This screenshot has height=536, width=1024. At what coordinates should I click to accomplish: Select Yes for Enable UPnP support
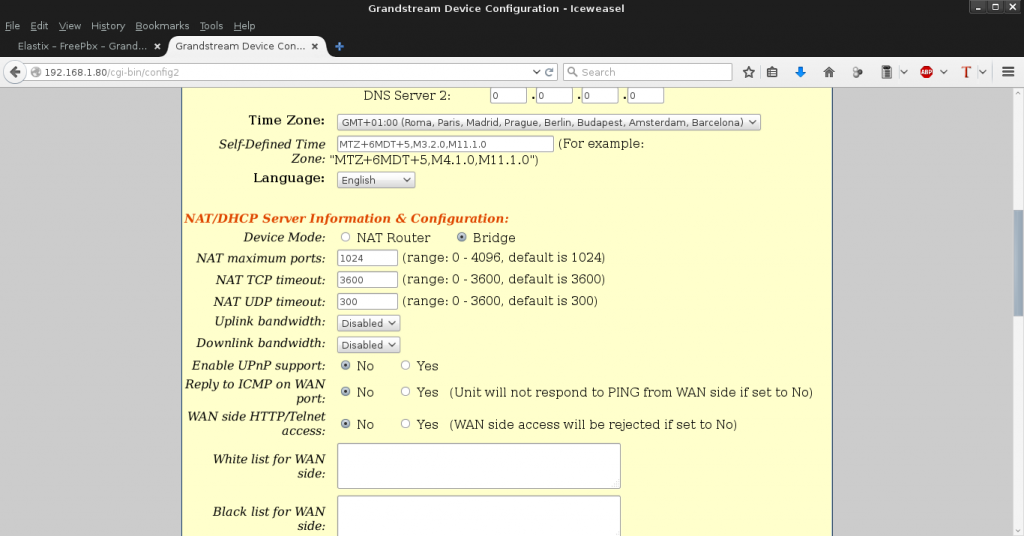pyautogui.click(x=406, y=366)
